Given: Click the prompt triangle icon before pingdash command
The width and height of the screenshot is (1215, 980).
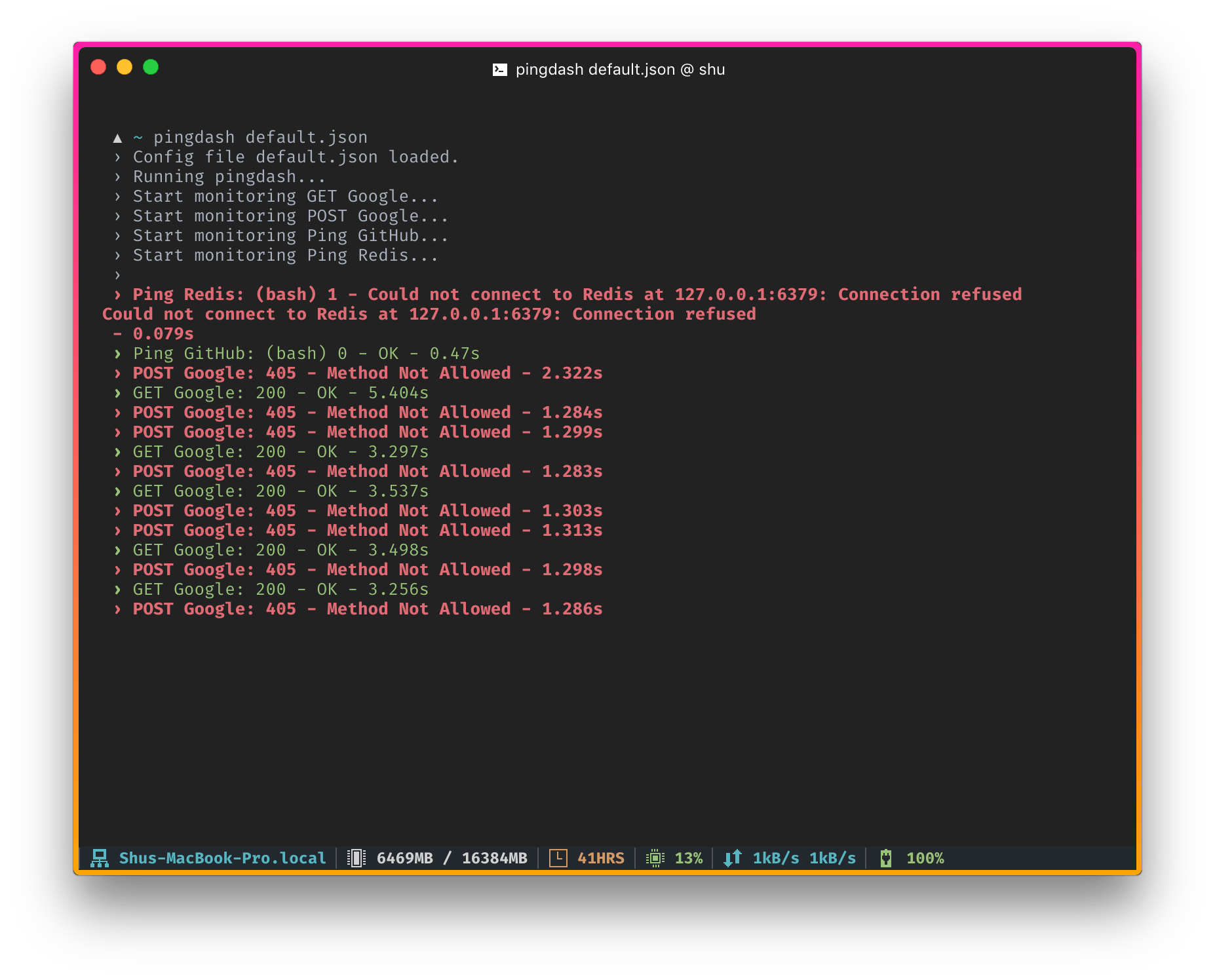Looking at the screenshot, I should pos(117,138).
